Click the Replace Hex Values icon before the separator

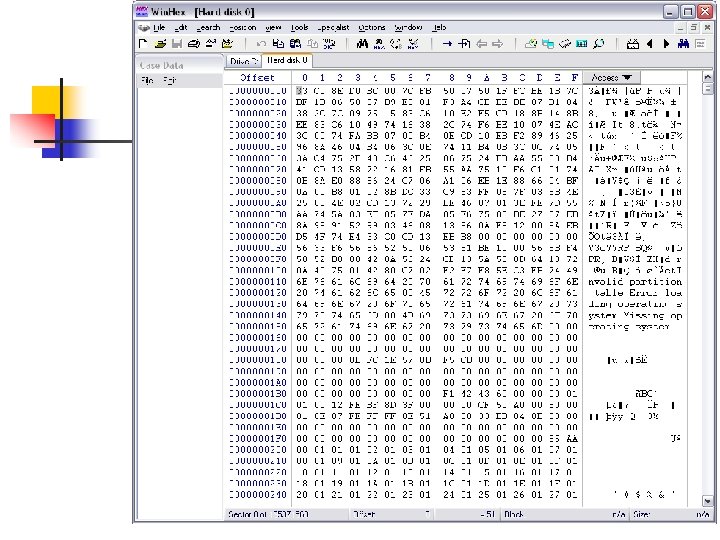pyautogui.click(x=413, y=44)
